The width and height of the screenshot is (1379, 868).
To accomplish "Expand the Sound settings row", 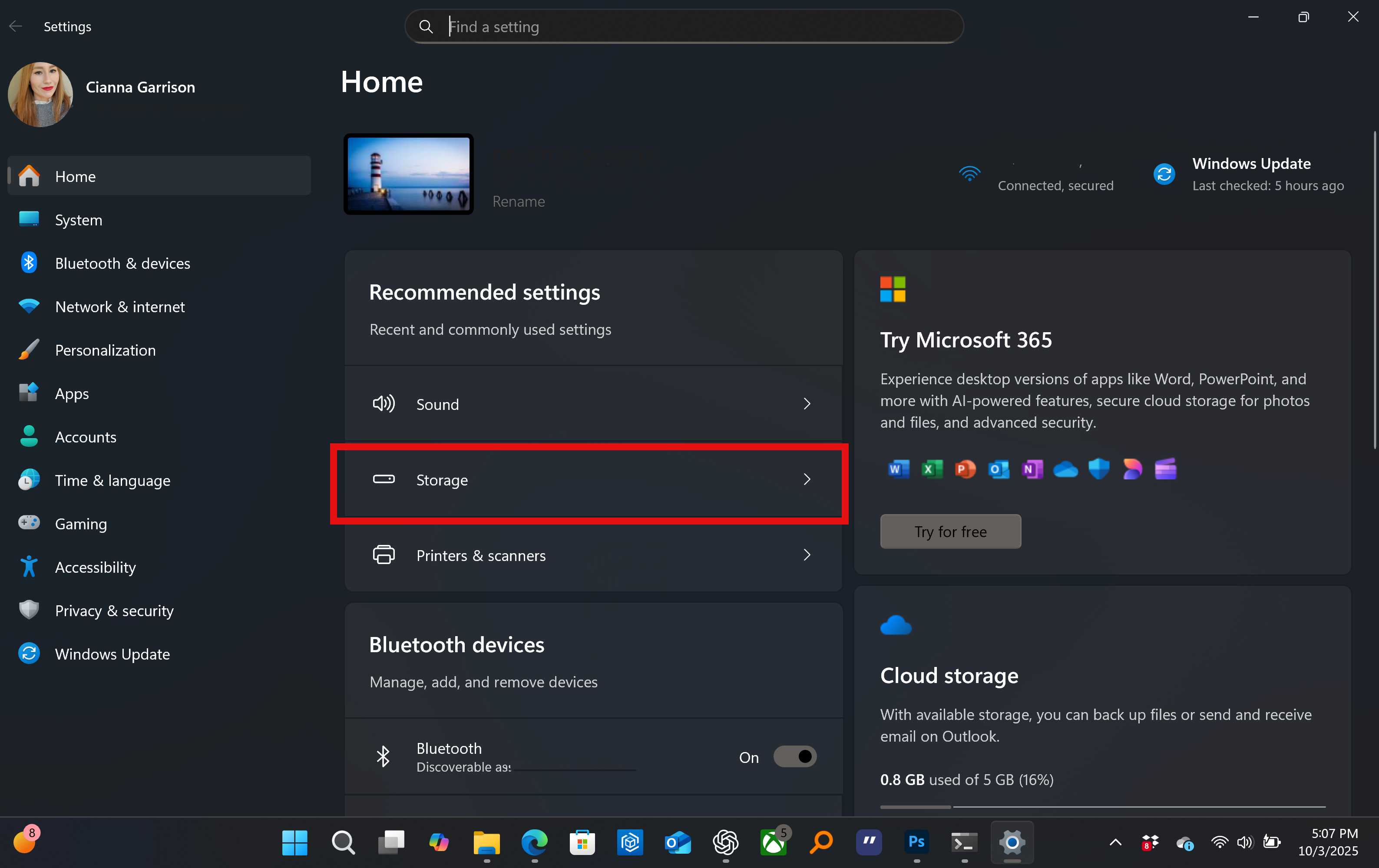I will click(x=594, y=404).
